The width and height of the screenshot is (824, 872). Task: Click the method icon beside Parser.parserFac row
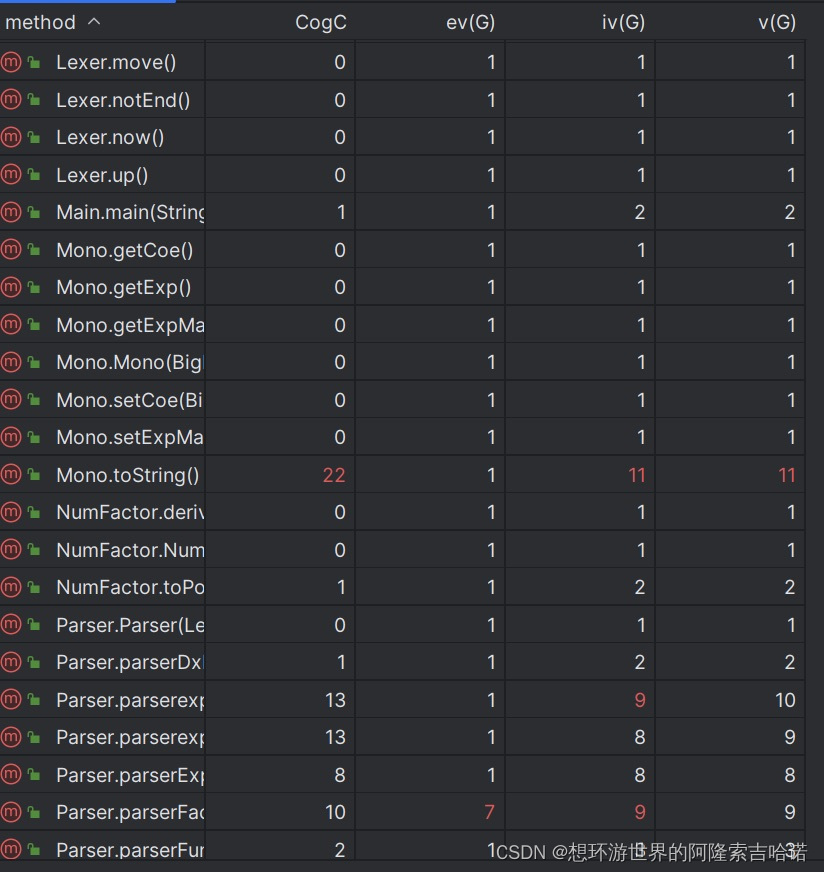click(x=11, y=812)
